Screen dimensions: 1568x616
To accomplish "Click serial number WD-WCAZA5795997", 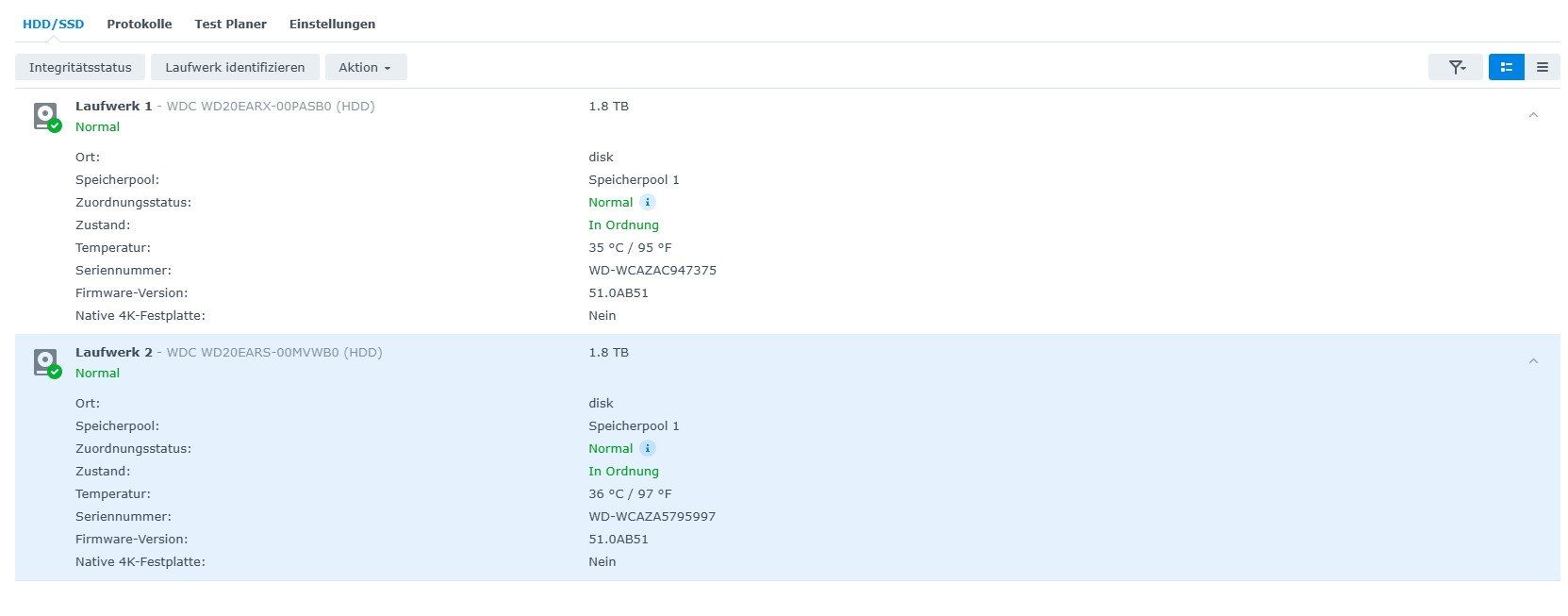I will tap(652, 516).
